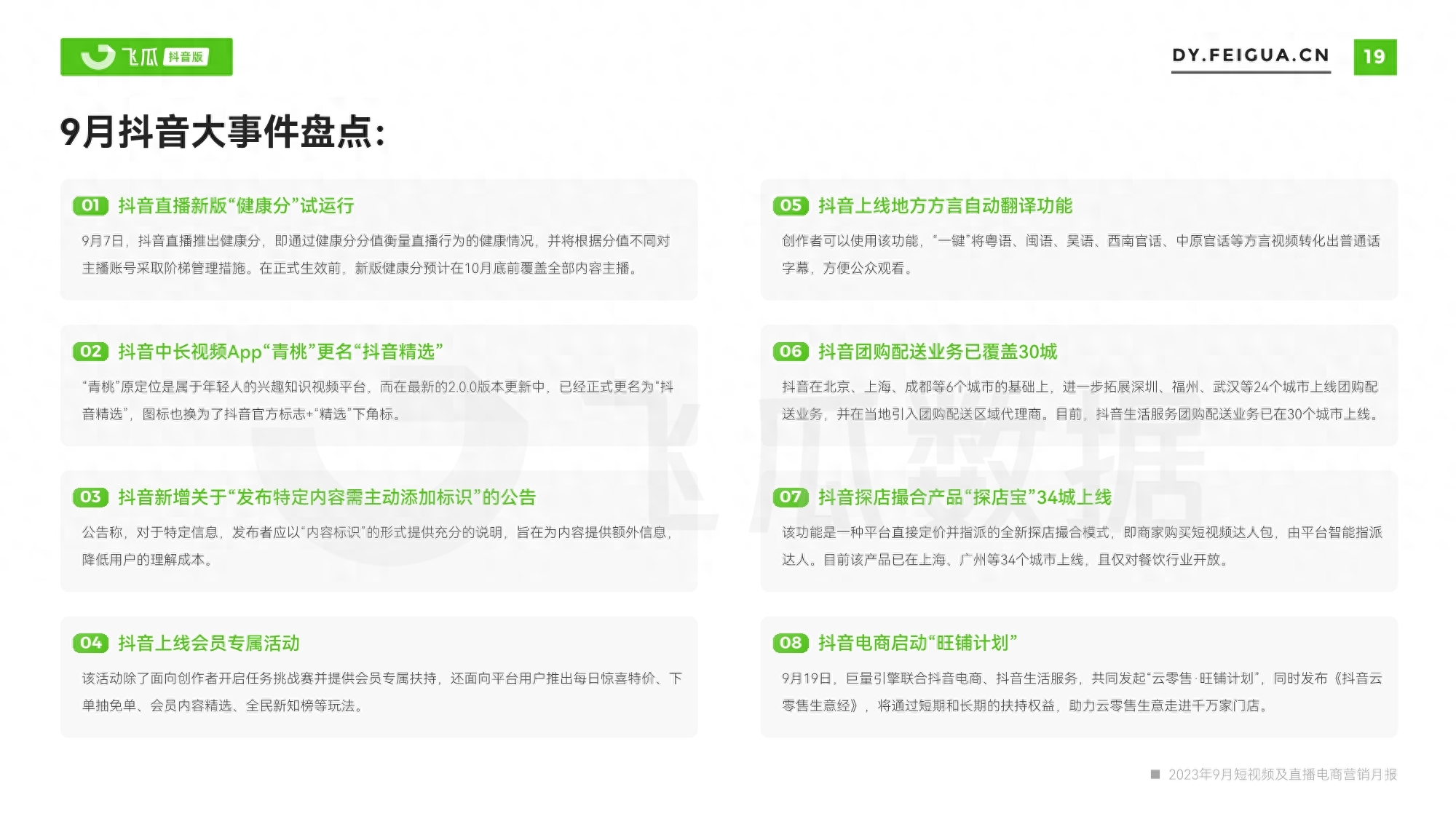The image size is (1456, 819).
Task: Click paragraph starting 抖音在北京、上海、成都
Action: coord(1081,400)
